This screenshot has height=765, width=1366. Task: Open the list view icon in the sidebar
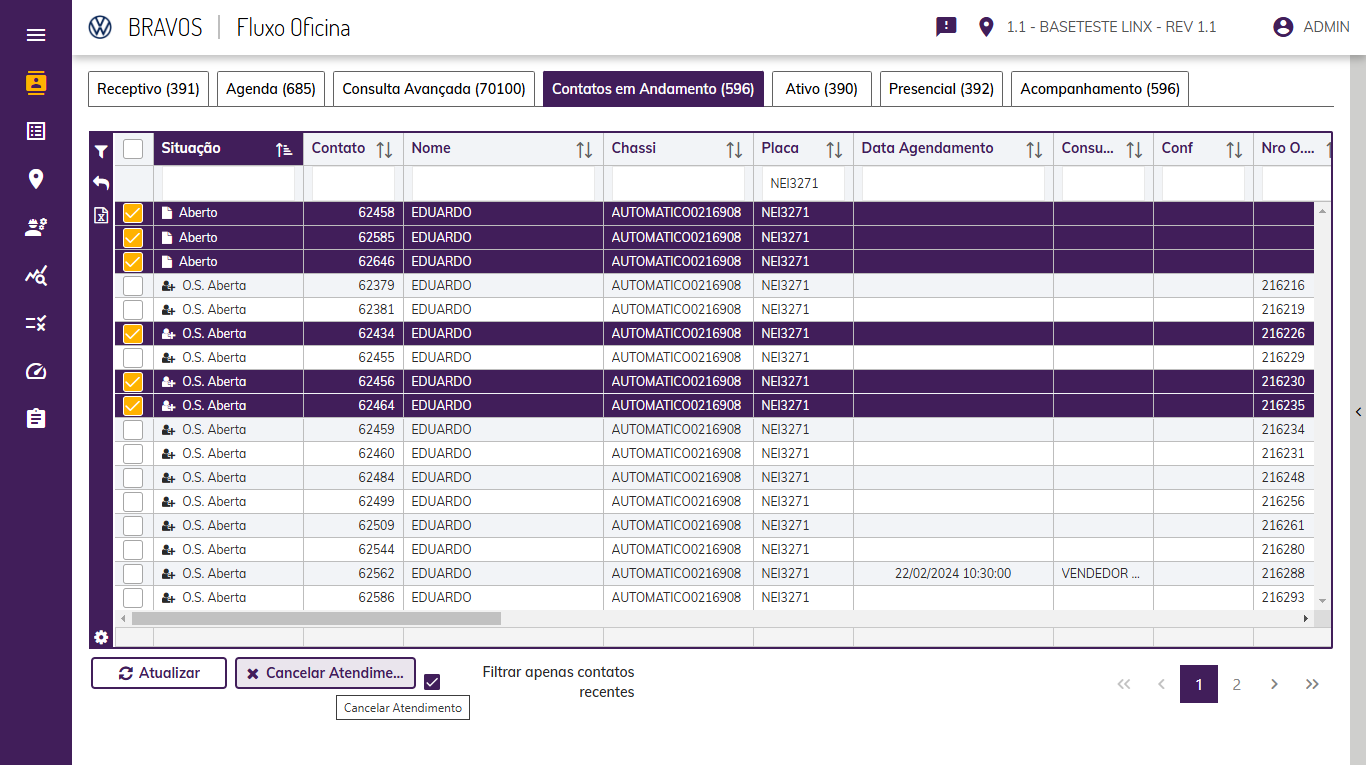pyautogui.click(x=36, y=131)
